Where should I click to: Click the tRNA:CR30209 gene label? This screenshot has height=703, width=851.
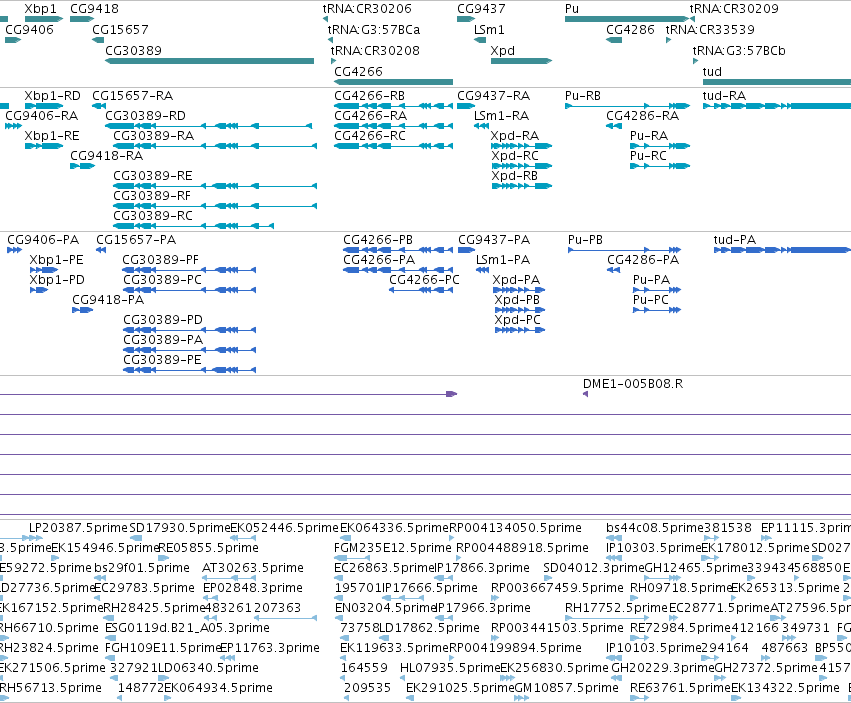[734, 9]
